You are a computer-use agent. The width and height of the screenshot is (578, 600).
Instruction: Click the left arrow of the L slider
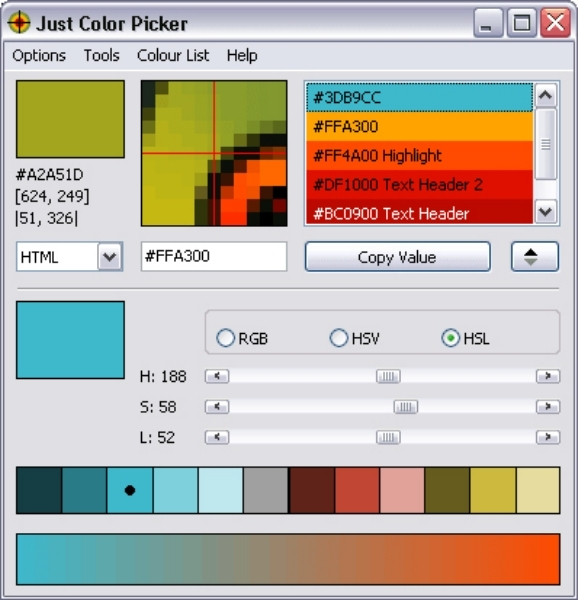(x=217, y=437)
